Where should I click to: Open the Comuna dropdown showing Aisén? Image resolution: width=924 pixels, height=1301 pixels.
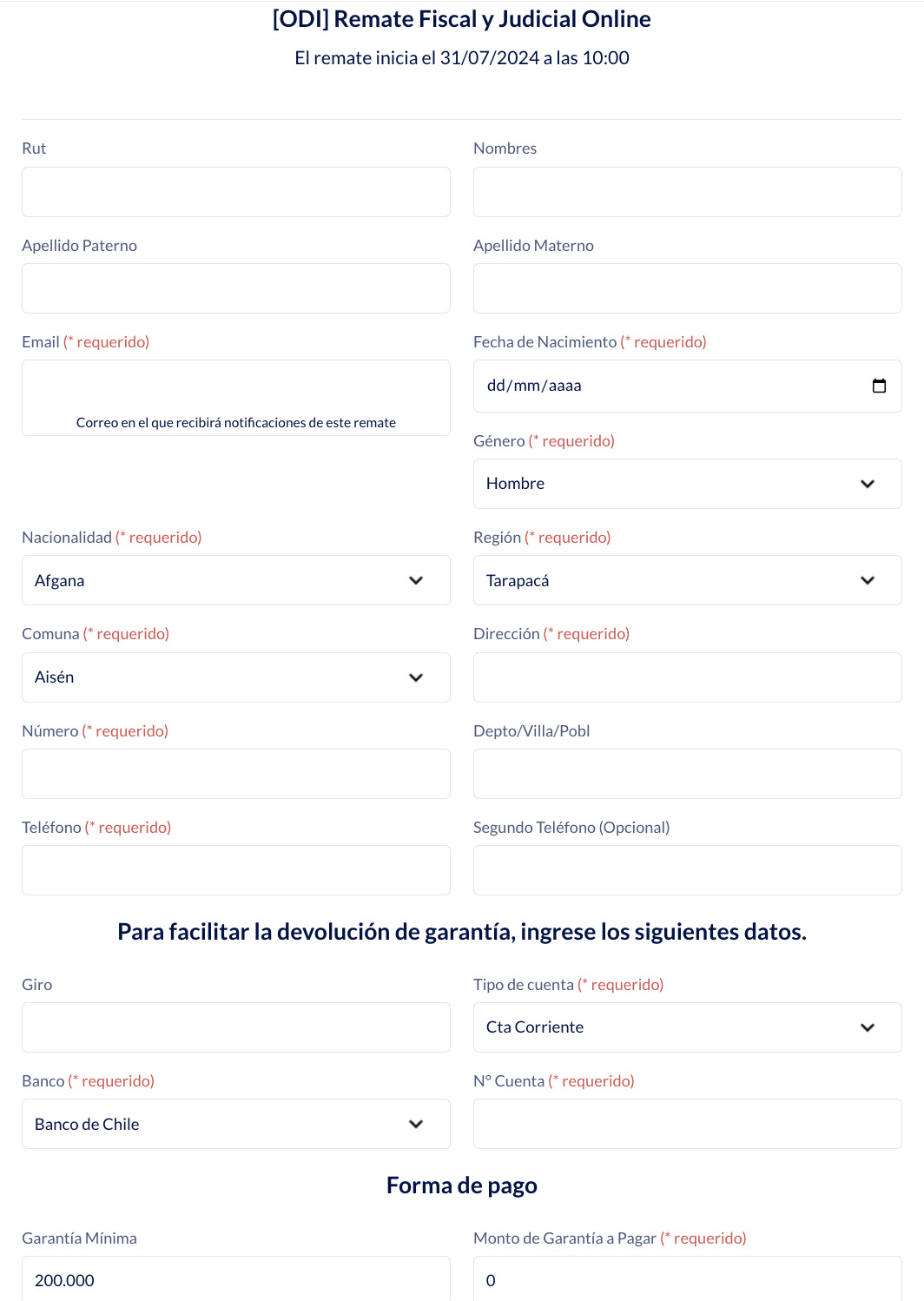[x=235, y=677]
